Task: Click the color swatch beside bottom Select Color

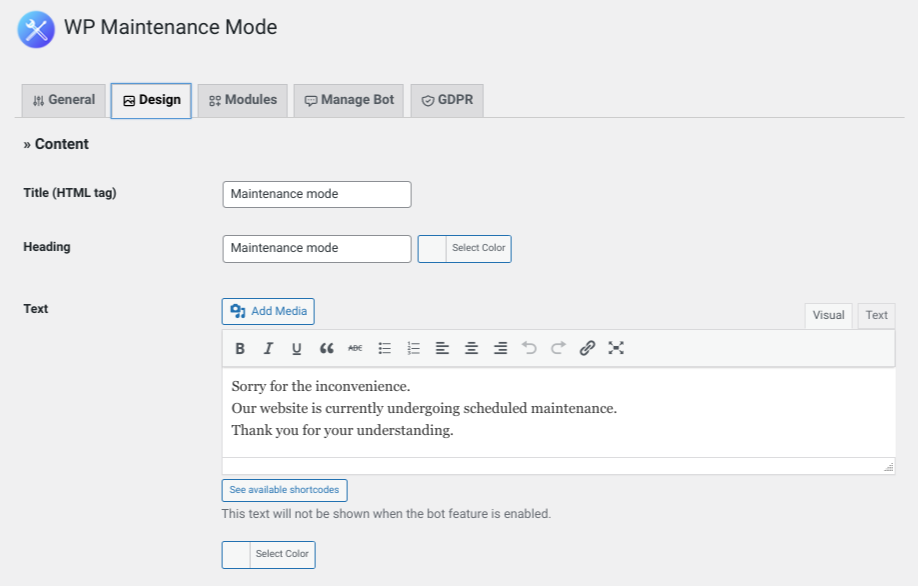Action: (236, 554)
